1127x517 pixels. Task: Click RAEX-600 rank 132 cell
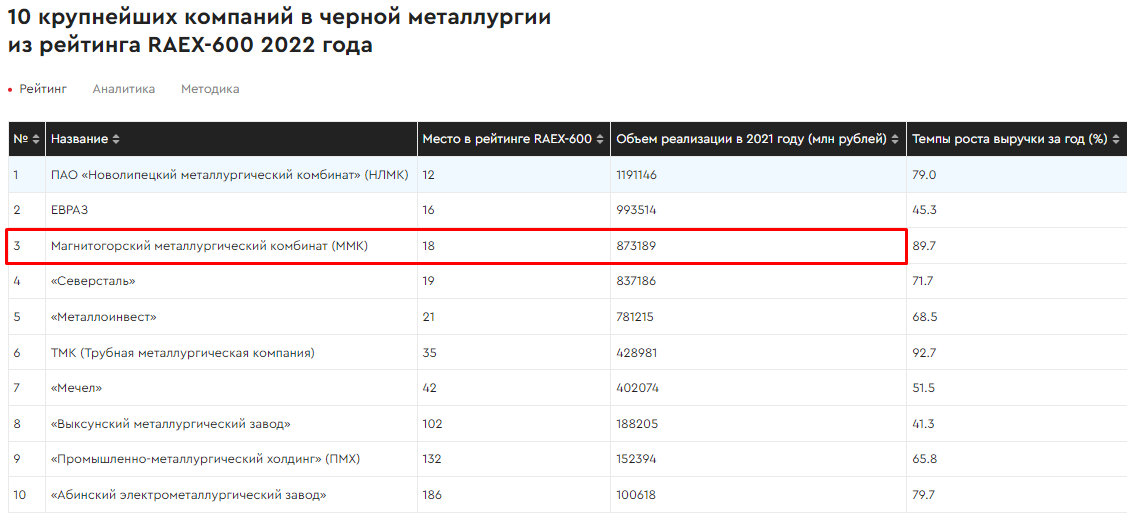click(x=432, y=459)
